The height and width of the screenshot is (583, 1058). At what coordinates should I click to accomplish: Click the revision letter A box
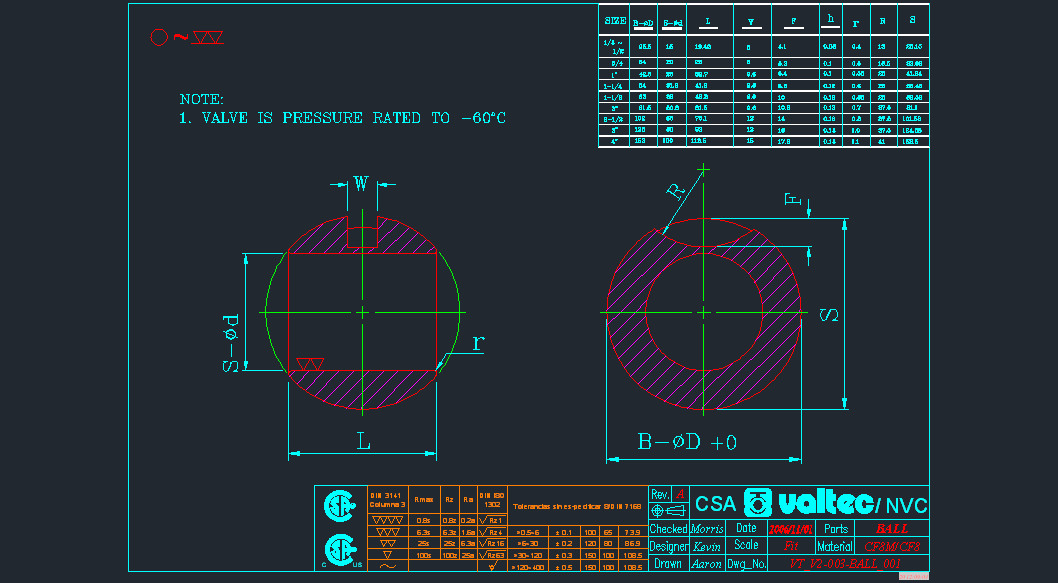pos(682,494)
